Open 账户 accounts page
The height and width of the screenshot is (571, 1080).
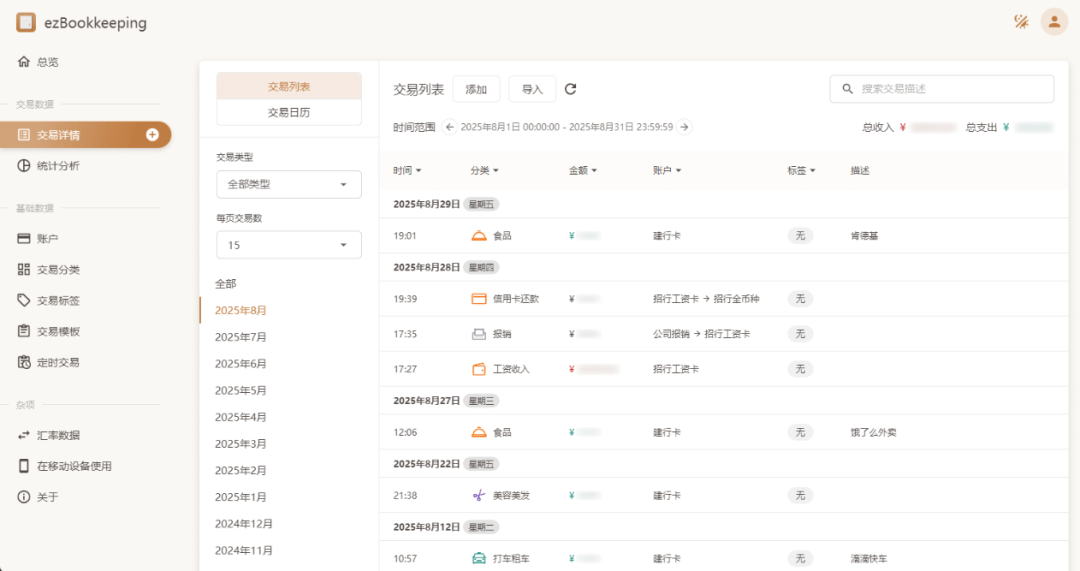point(86,238)
